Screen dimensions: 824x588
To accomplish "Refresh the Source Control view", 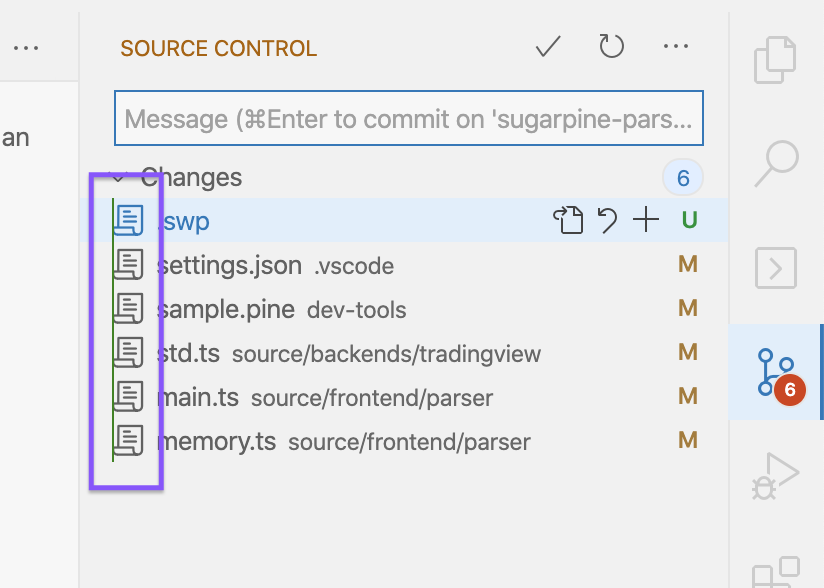I will 611,46.
